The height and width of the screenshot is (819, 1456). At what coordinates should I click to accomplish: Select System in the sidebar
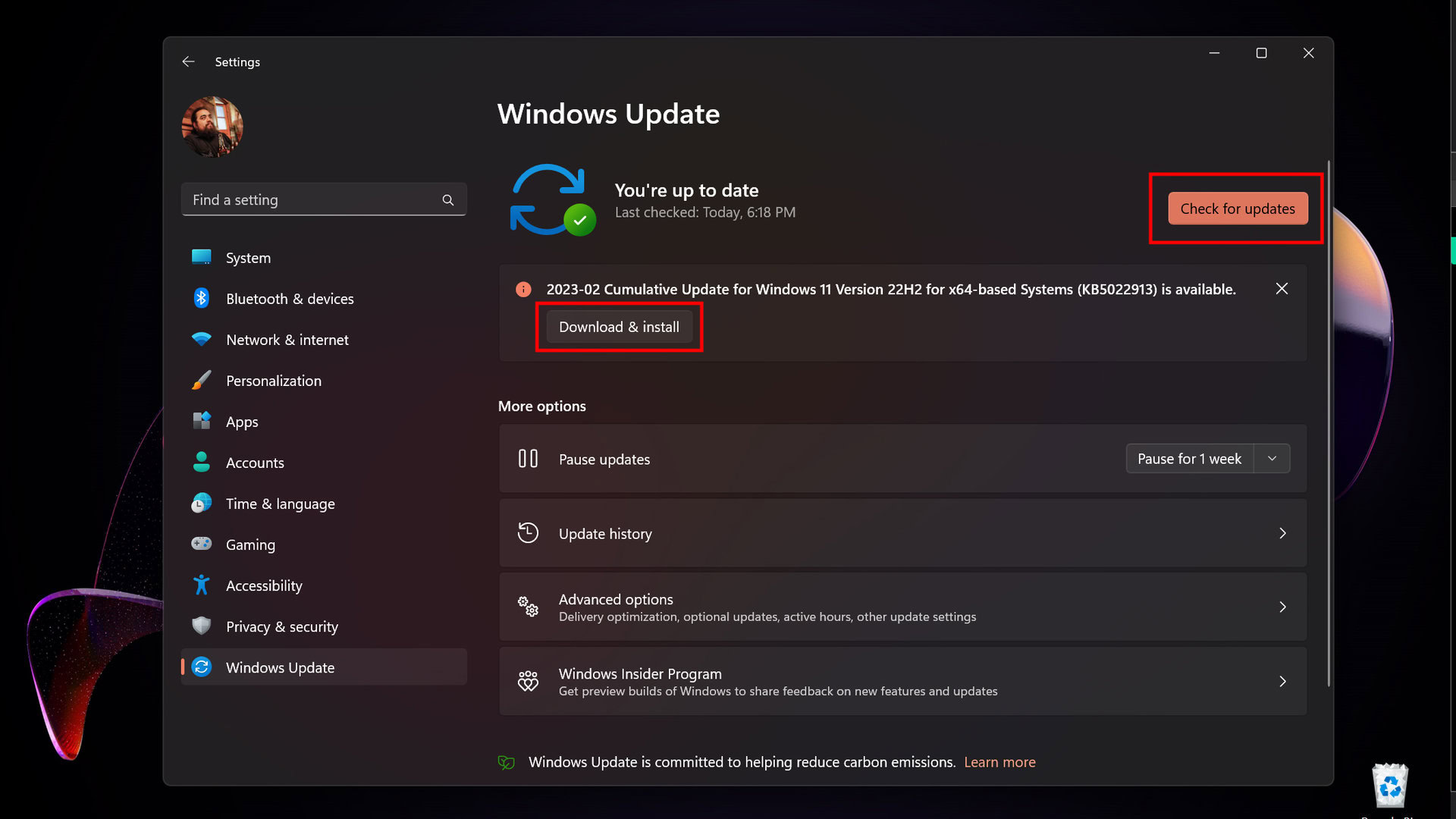coord(248,258)
